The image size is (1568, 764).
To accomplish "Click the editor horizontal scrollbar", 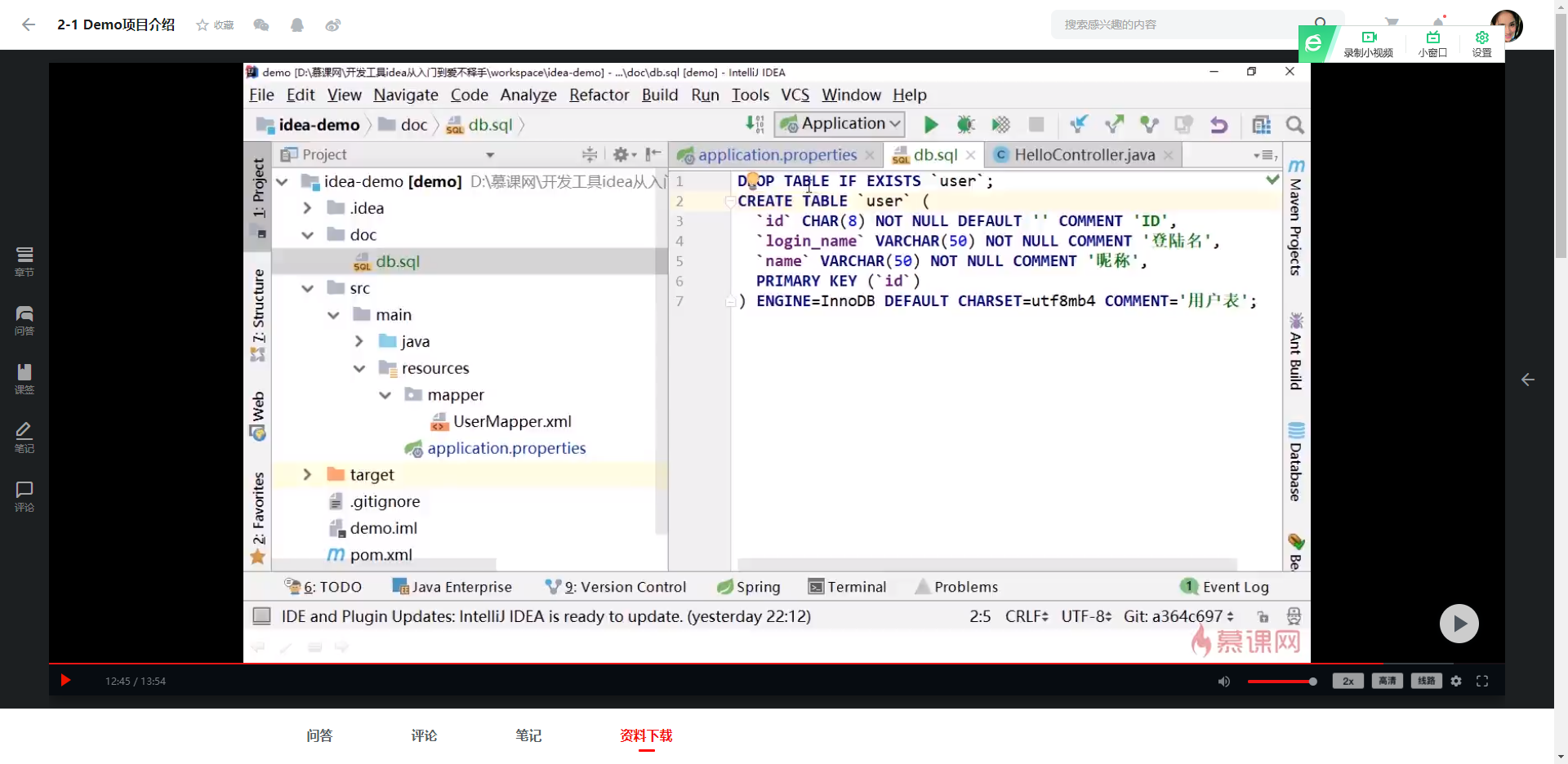I will click(x=987, y=564).
